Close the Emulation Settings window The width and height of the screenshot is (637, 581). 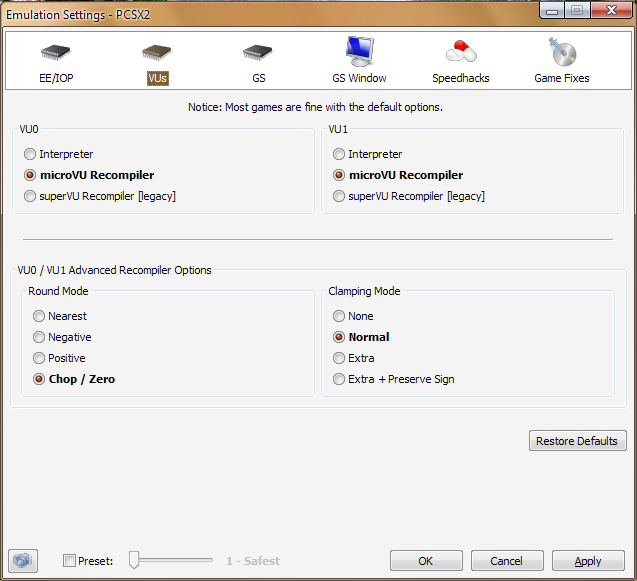pyautogui.click(x=611, y=10)
